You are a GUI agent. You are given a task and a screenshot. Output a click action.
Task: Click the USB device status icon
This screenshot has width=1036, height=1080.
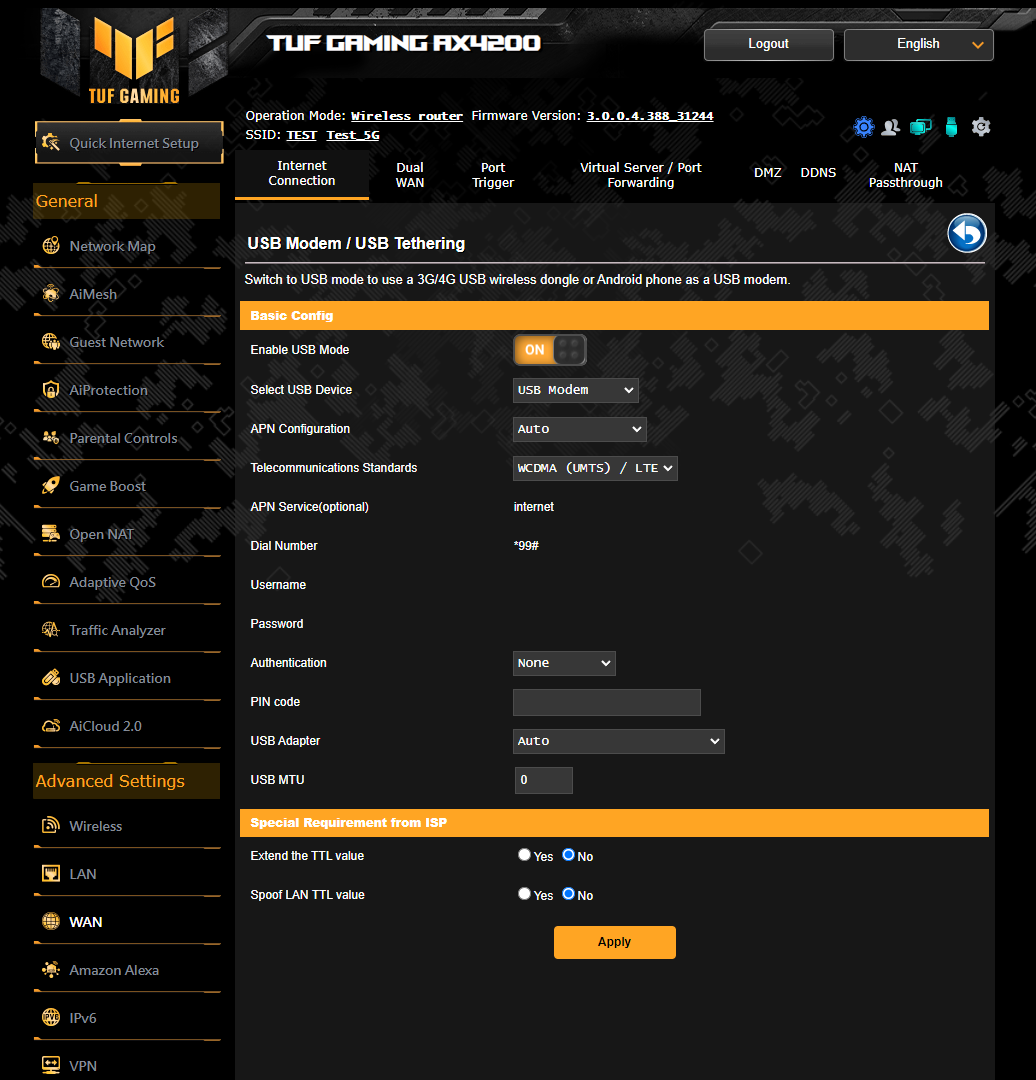(x=951, y=127)
